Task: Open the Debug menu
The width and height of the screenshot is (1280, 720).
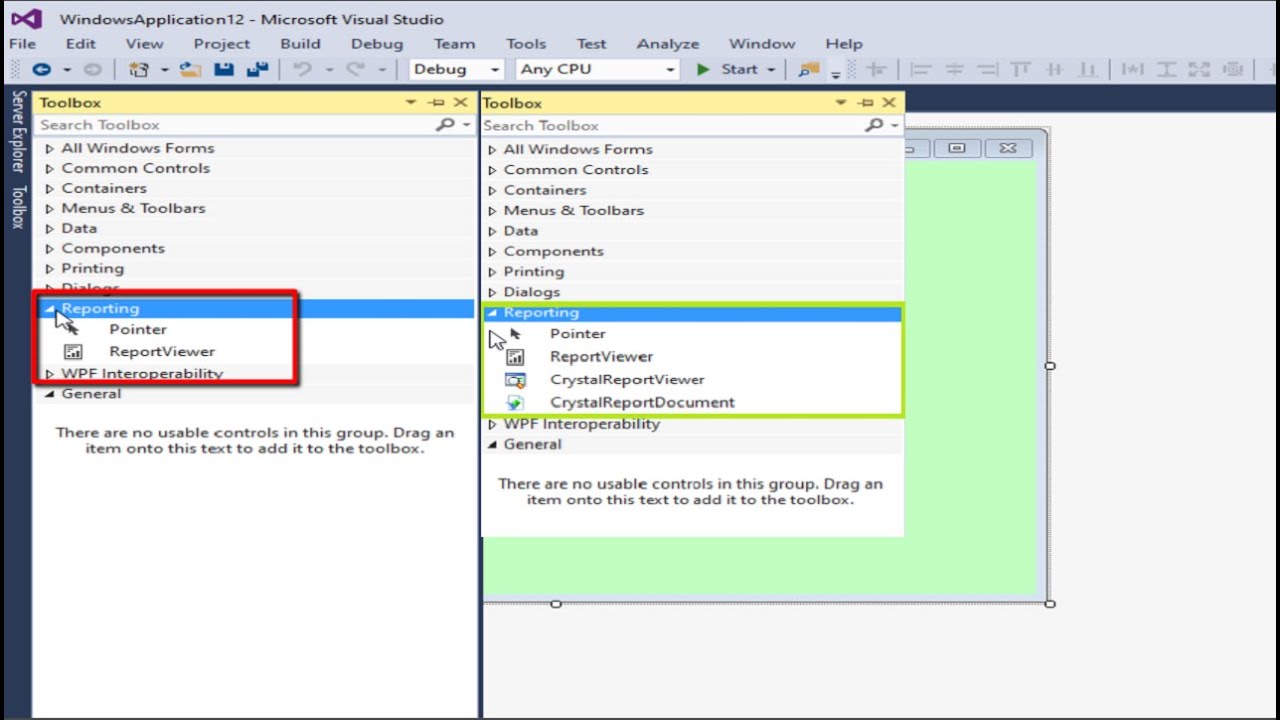Action: tap(377, 43)
